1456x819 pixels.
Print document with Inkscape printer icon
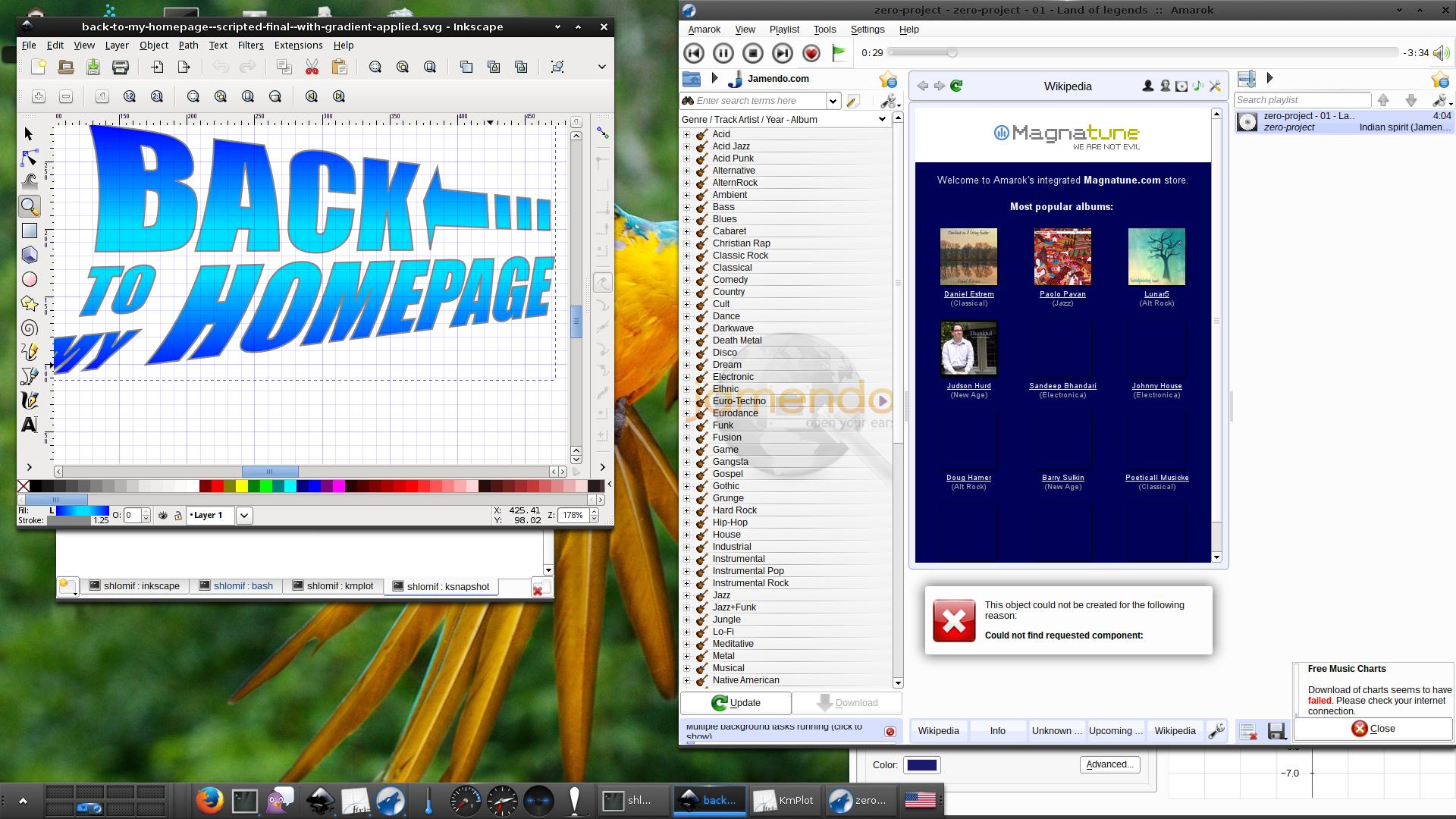point(121,67)
